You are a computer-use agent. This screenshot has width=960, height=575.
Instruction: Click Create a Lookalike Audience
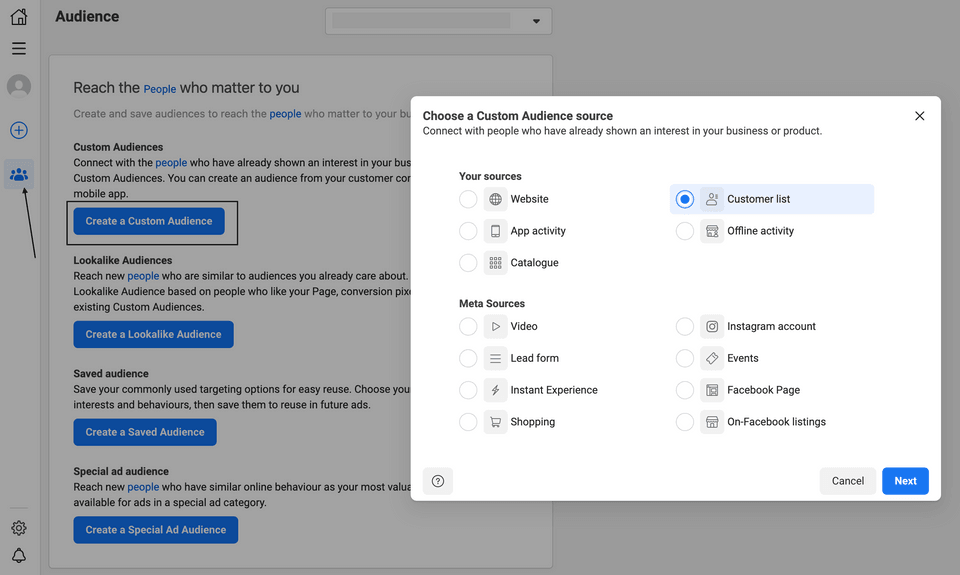(x=153, y=334)
